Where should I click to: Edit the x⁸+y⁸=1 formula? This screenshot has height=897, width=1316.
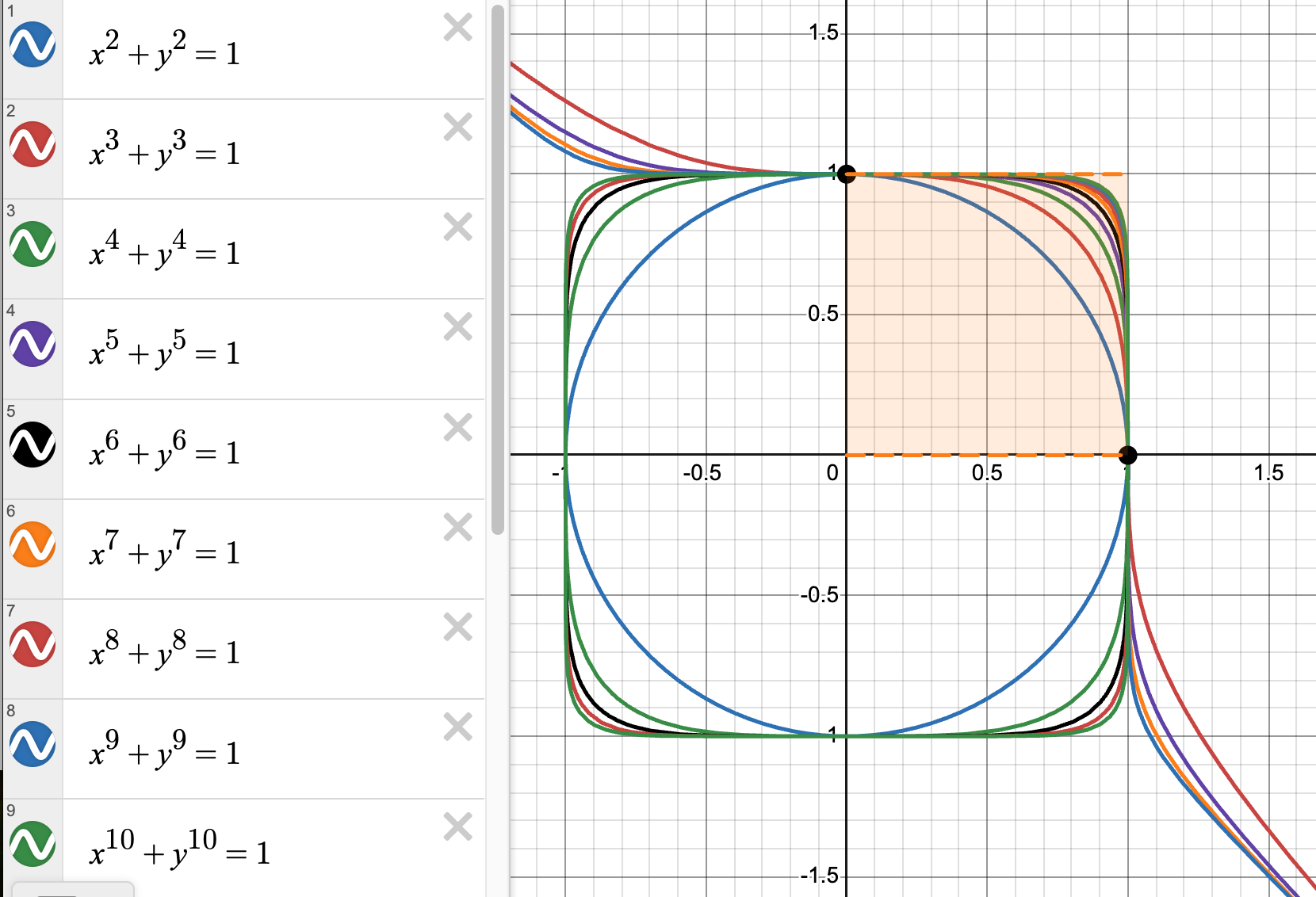(164, 649)
